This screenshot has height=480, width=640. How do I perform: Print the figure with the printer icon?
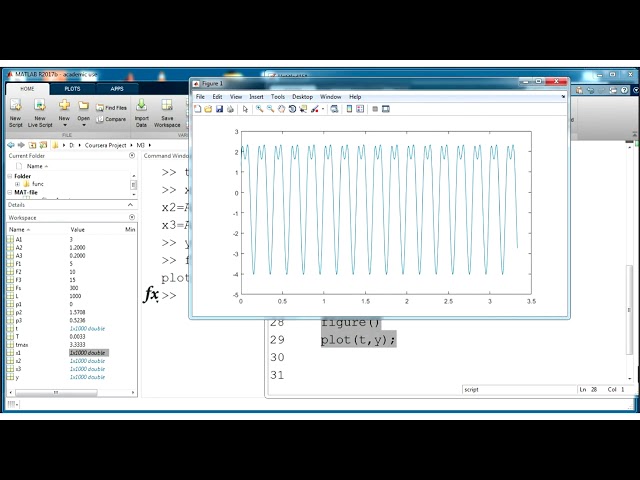[230, 109]
